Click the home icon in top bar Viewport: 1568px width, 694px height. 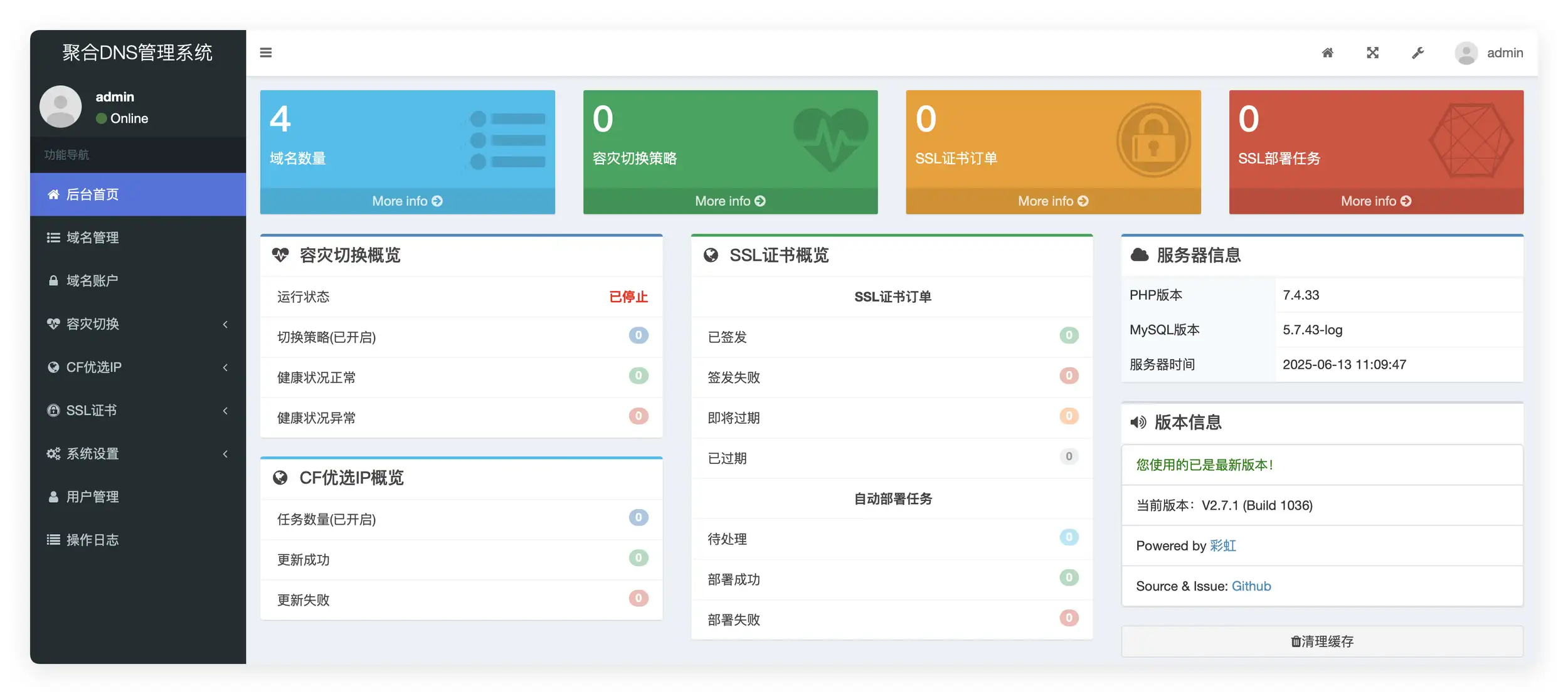[1327, 53]
